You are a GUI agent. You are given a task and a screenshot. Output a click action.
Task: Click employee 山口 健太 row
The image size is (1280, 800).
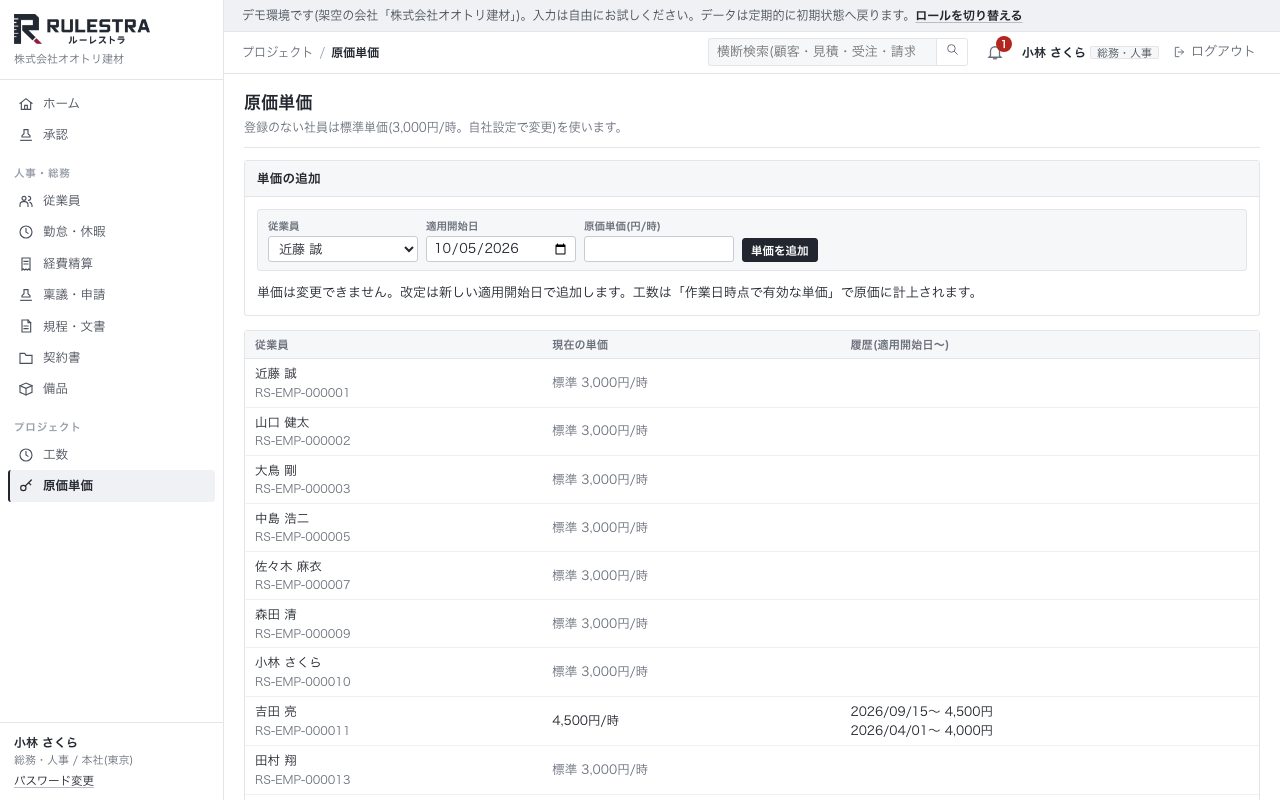[x=751, y=431]
